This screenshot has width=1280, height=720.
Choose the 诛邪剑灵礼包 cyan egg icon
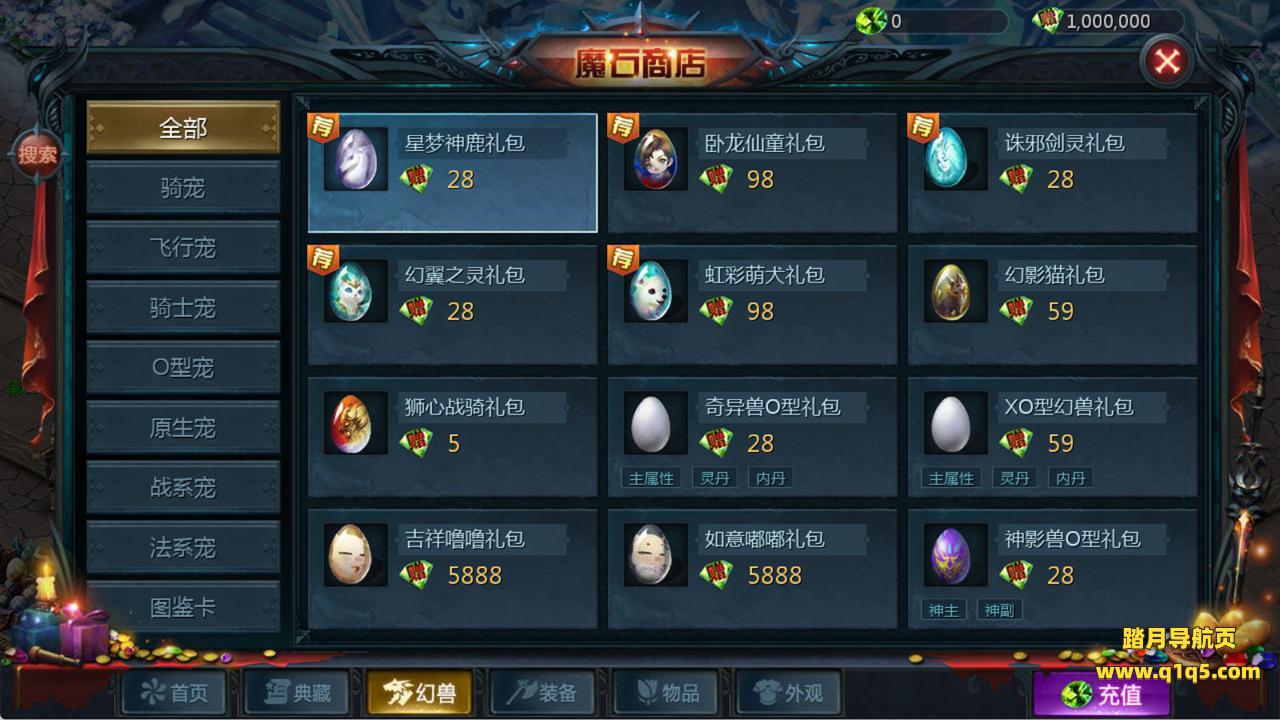(956, 159)
